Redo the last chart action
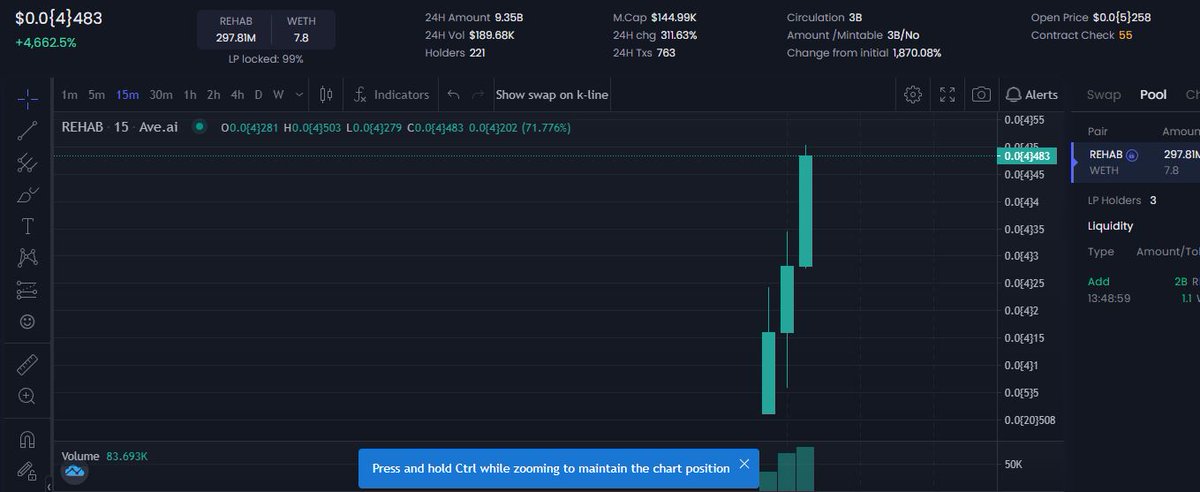This screenshot has width=1200, height=492. [477, 95]
